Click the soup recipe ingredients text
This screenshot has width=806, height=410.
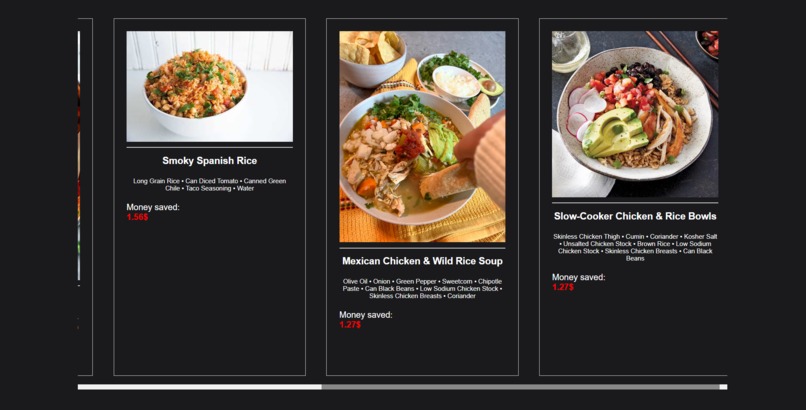click(422, 289)
